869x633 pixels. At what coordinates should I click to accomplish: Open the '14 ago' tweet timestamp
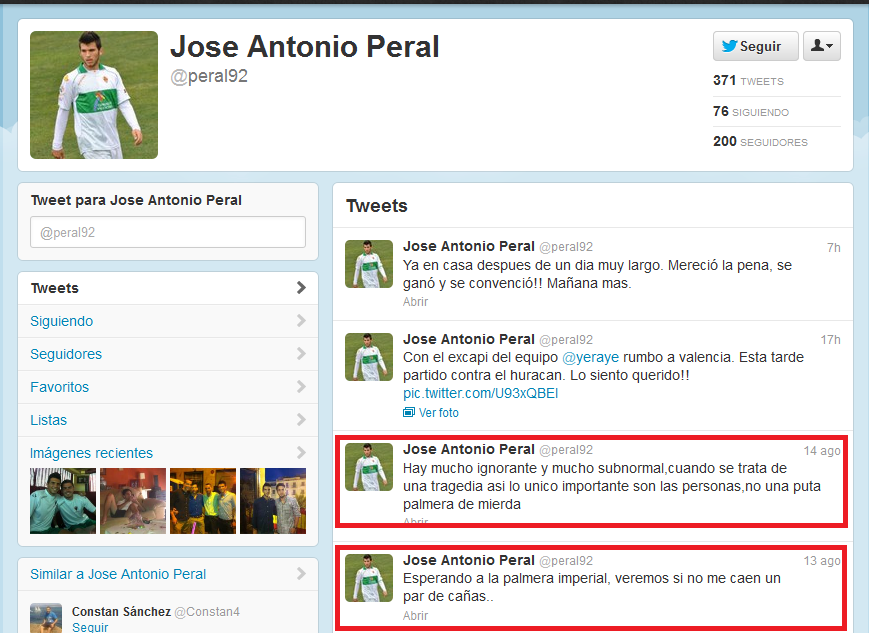pyautogui.click(x=822, y=451)
